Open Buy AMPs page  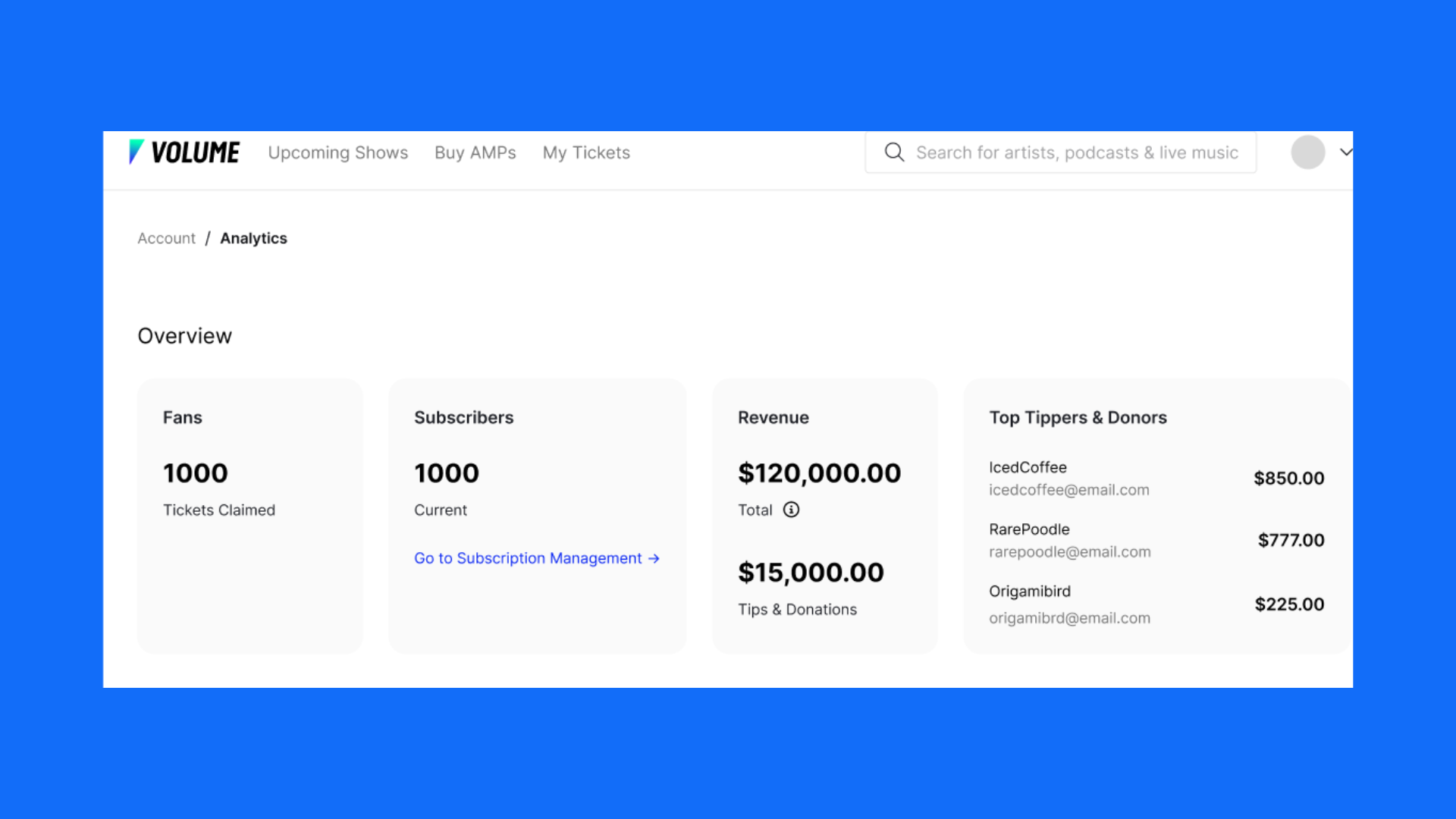point(475,152)
